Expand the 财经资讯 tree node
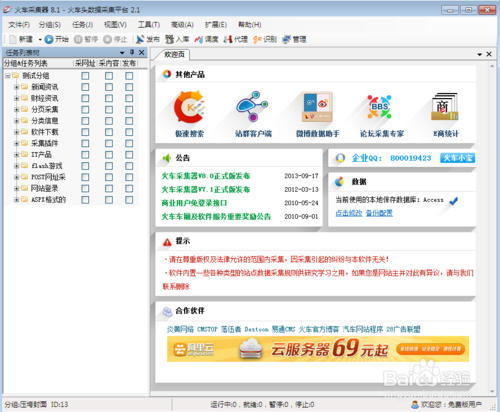 point(16,98)
